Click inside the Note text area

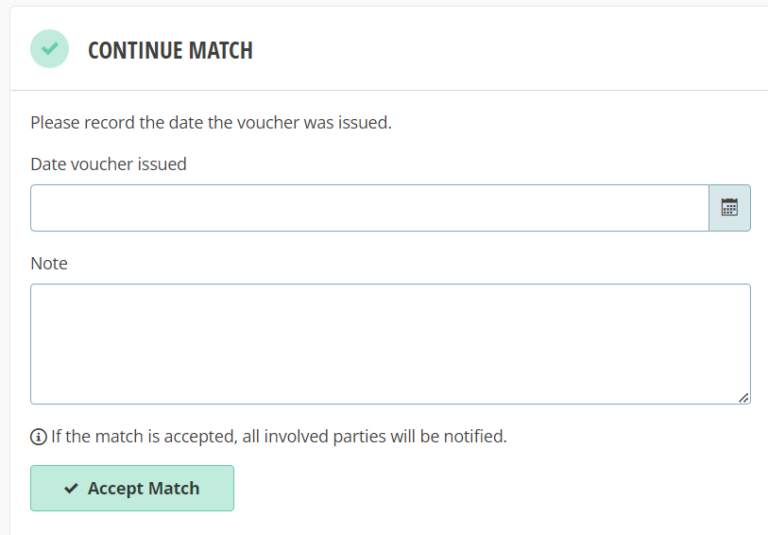point(390,344)
